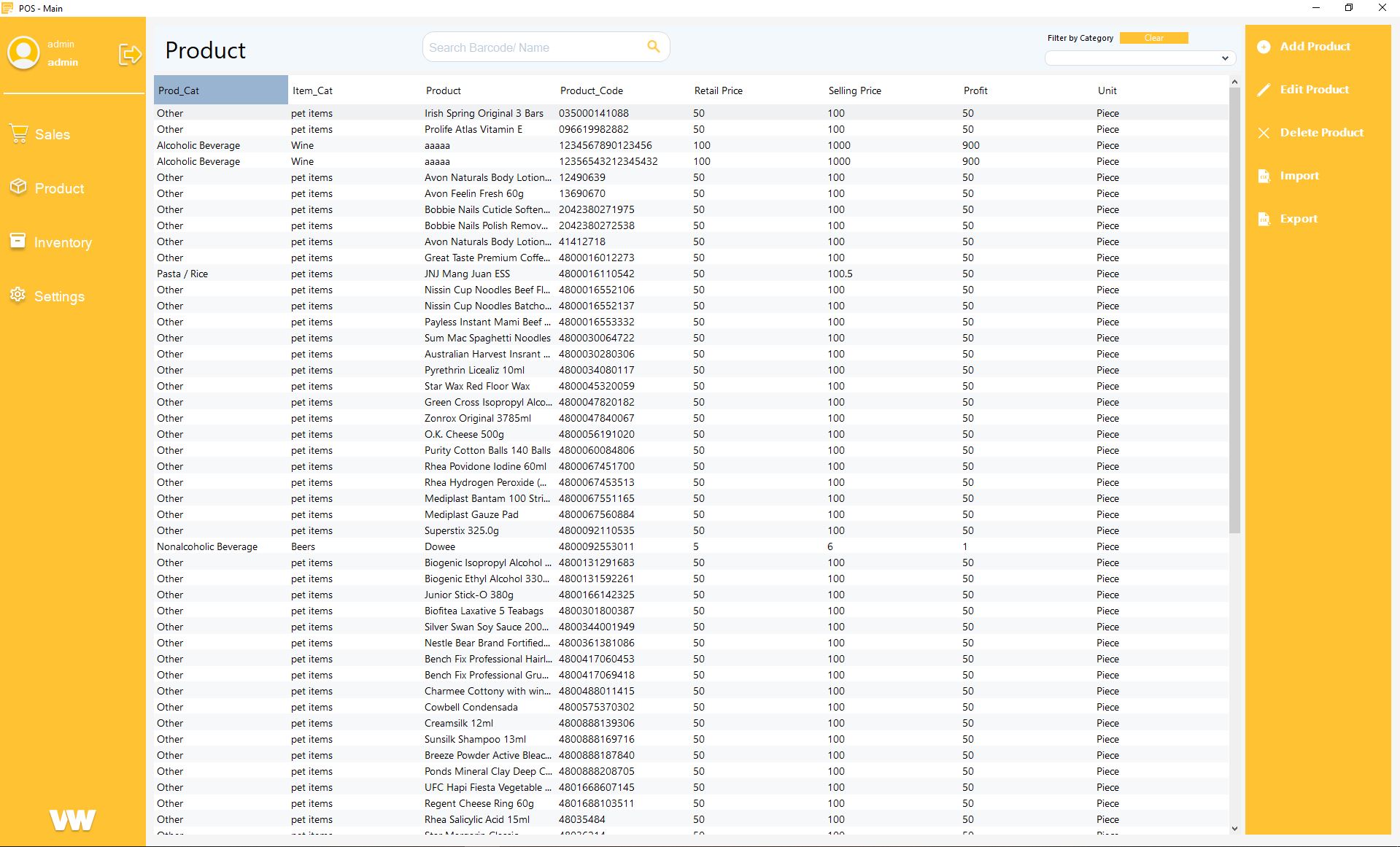Click the Import file icon
1400x847 pixels.
[x=1264, y=176]
